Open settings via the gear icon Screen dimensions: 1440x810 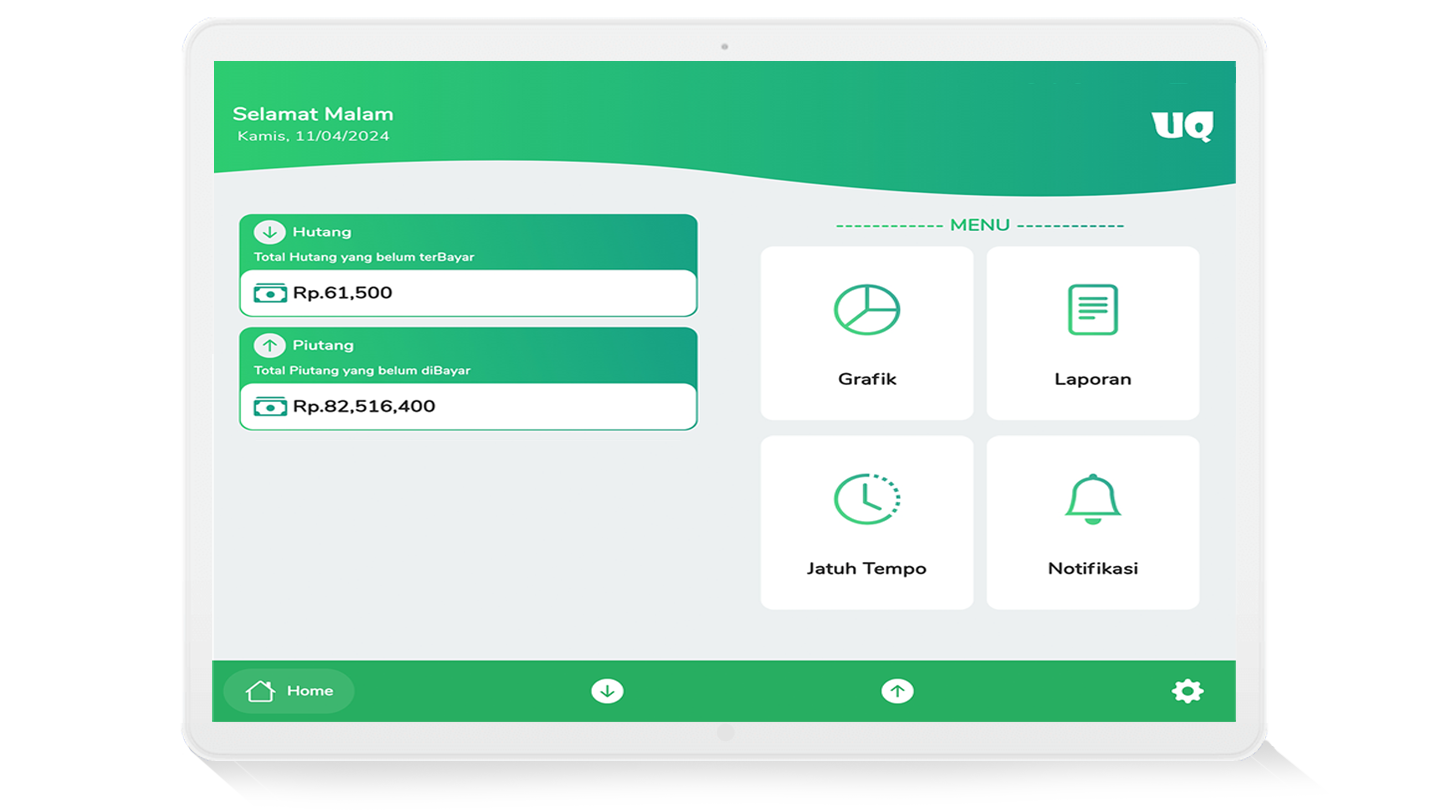coord(1187,691)
